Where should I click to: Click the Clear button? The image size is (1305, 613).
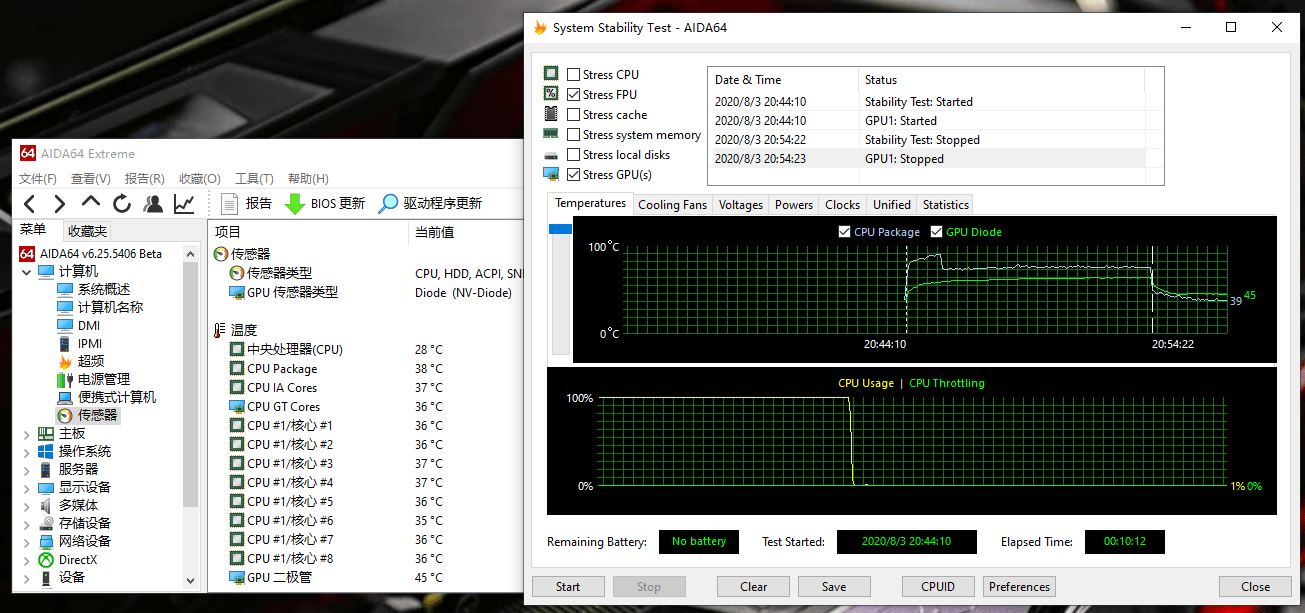(x=754, y=587)
